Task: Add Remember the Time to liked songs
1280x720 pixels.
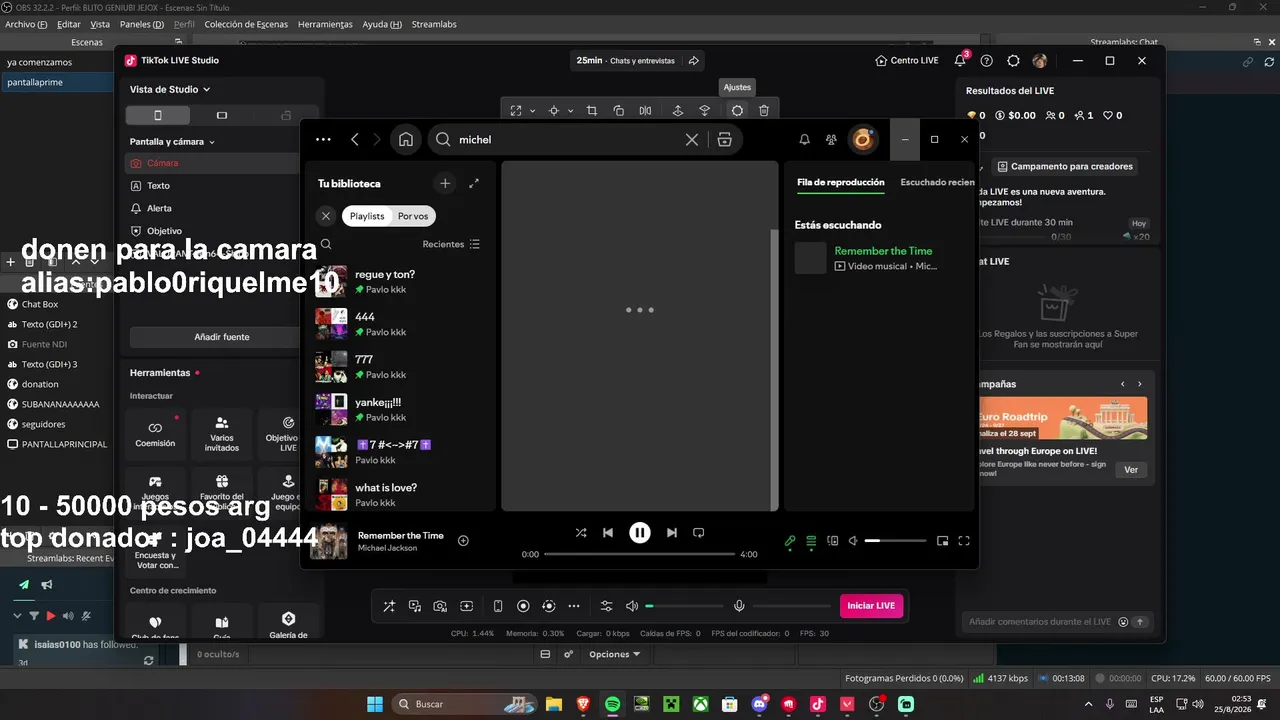Action: pos(463,541)
